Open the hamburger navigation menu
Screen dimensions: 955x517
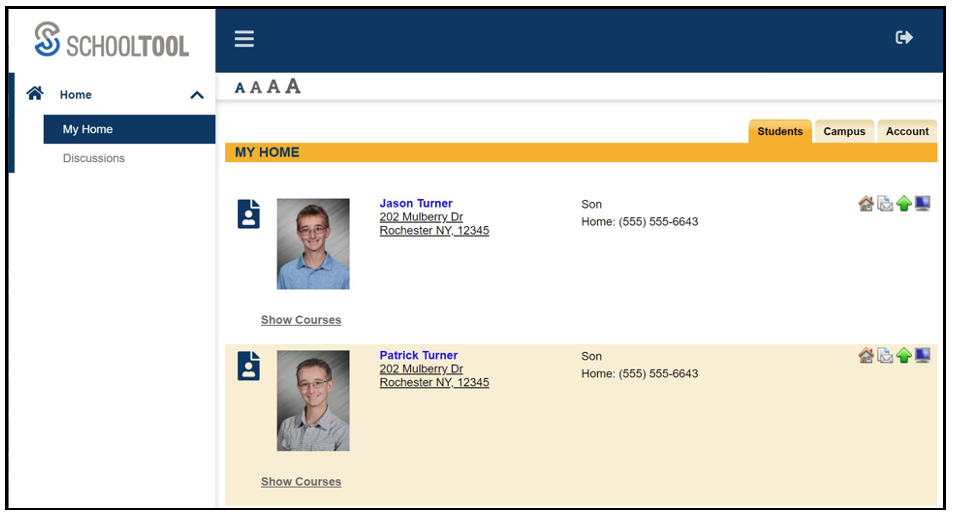tap(244, 39)
